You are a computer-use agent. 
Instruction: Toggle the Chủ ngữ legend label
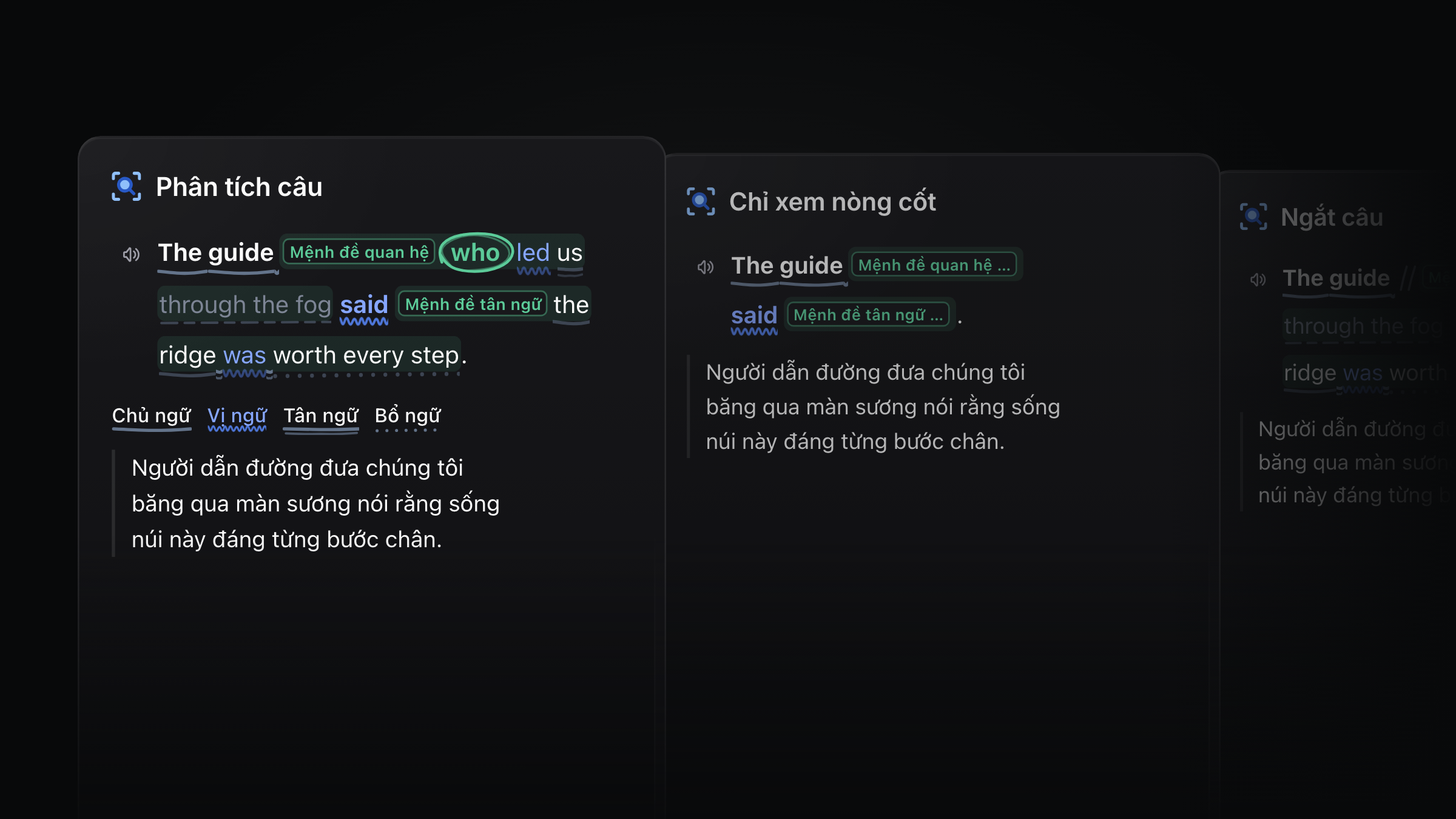(x=152, y=416)
